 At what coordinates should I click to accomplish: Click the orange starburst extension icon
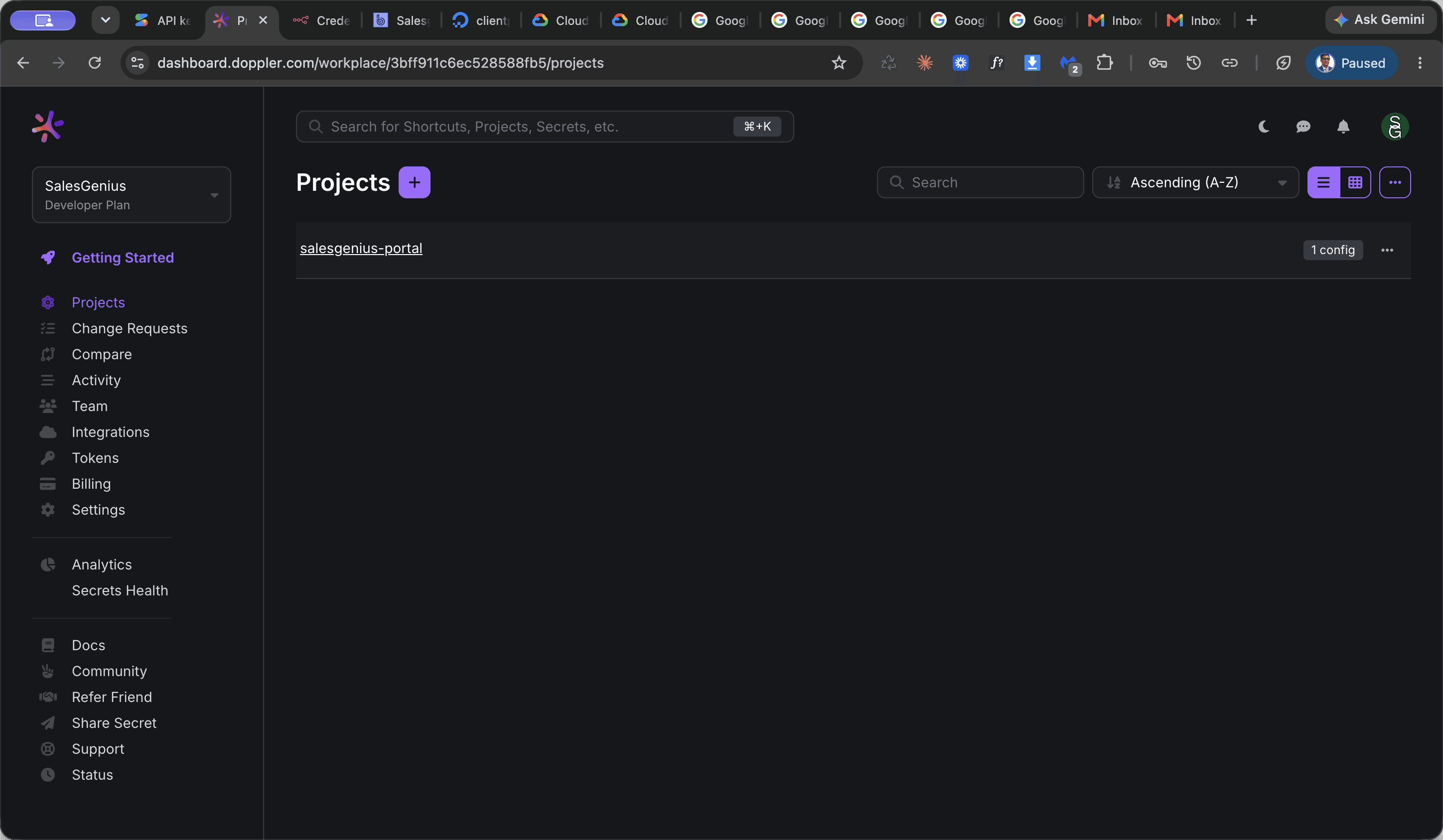pyautogui.click(x=925, y=63)
